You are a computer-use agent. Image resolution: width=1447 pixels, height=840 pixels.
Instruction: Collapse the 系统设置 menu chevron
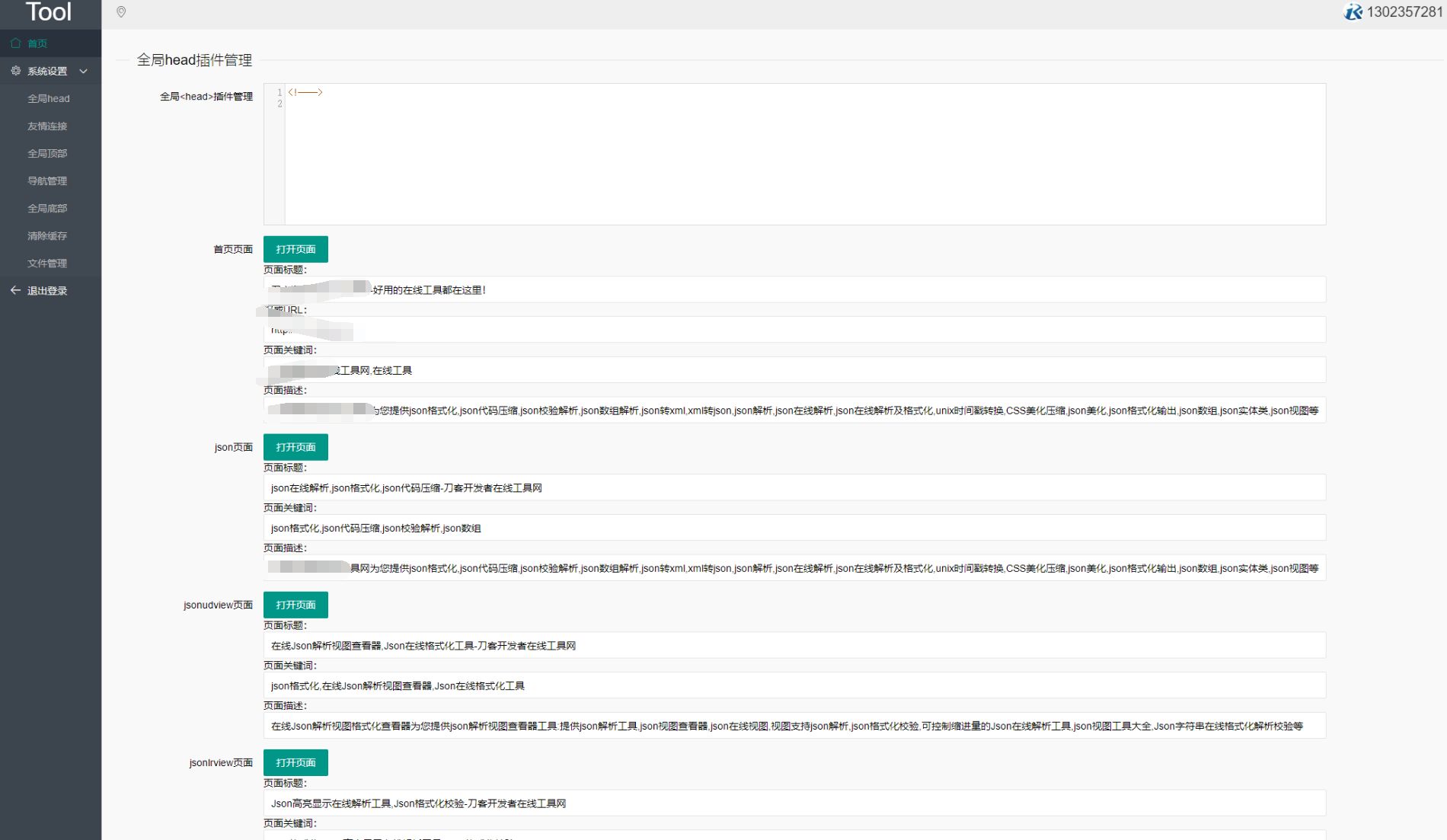click(84, 72)
